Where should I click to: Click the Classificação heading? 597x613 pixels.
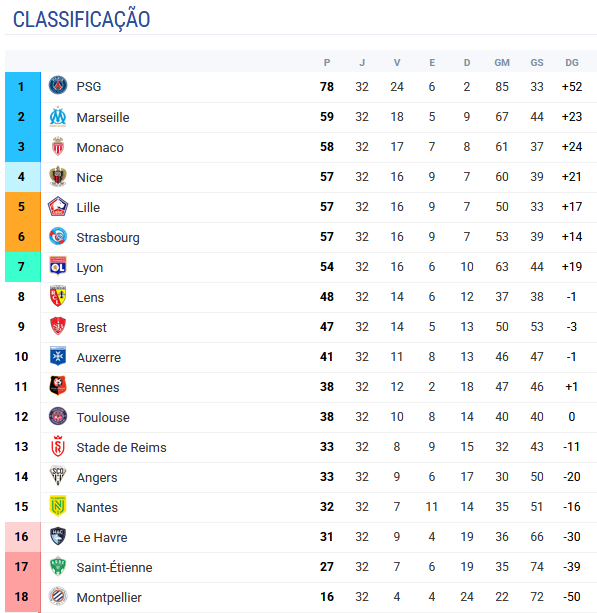(x=81, y=19)
